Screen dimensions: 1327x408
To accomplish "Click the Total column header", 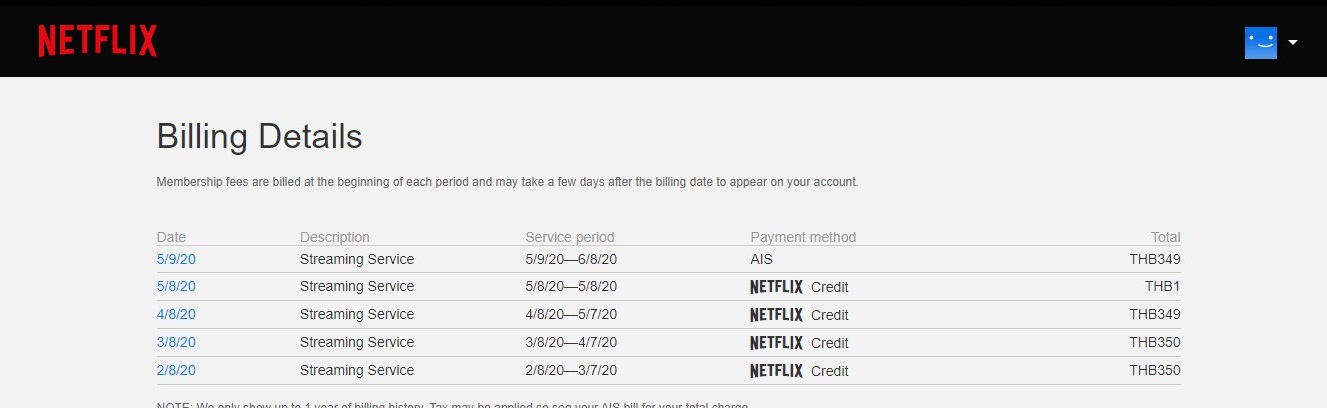I will [x=1165, y=237].
